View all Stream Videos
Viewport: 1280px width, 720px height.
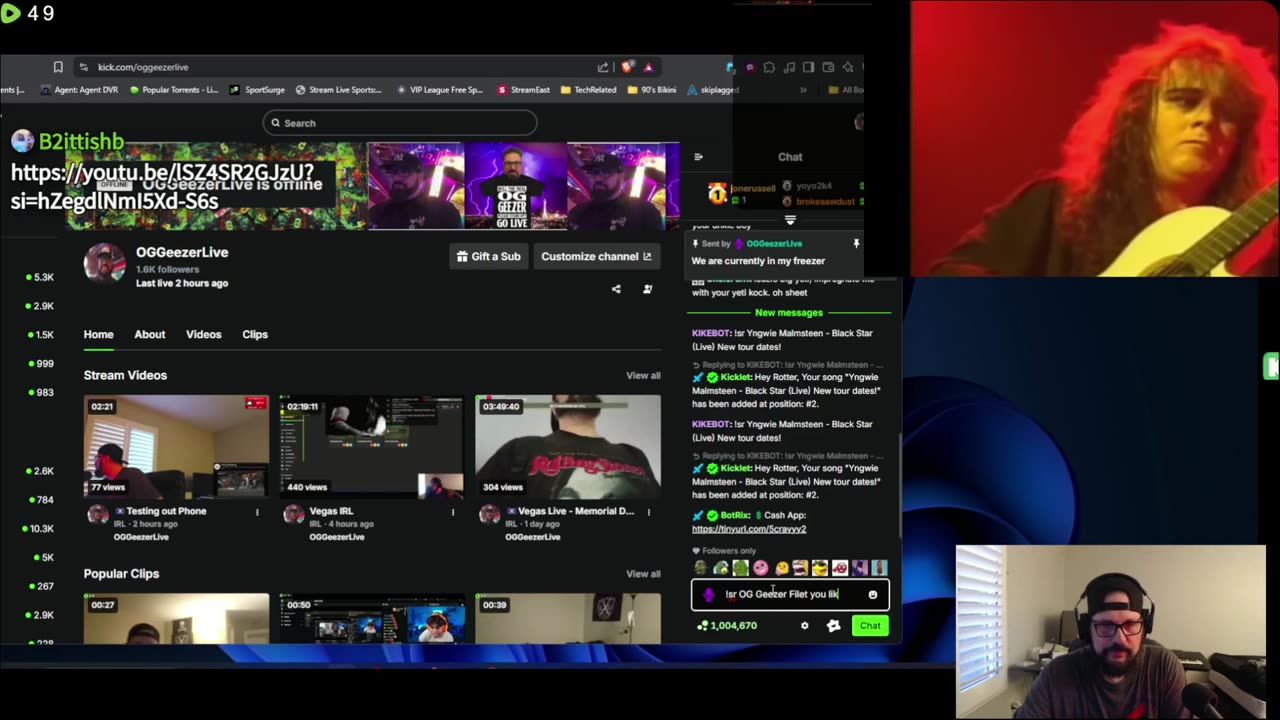(643, 376)
